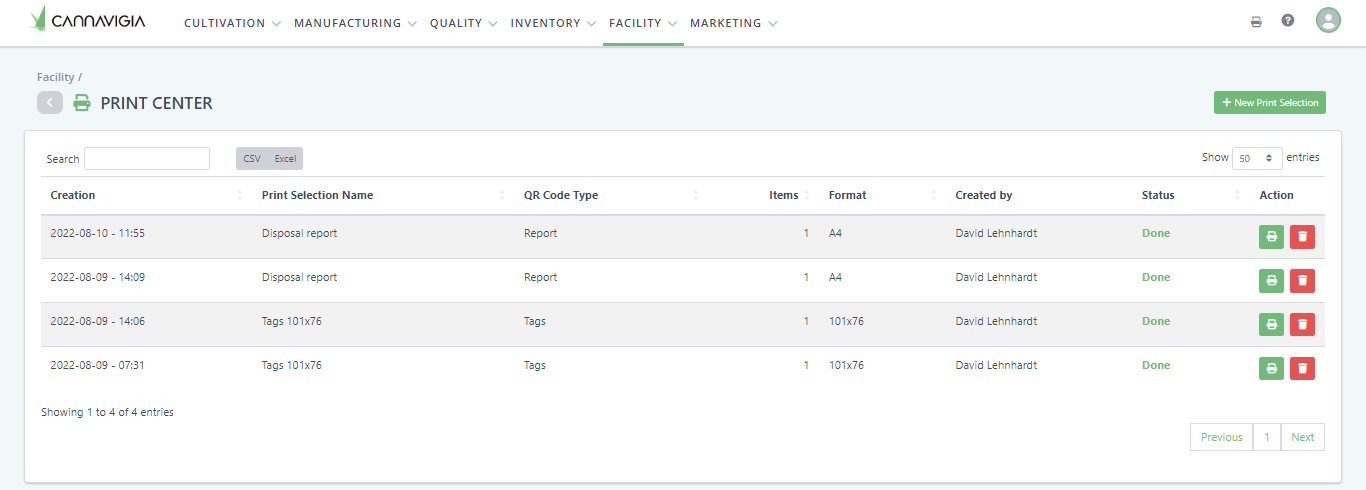This screenshot has width=1366, height=490.
Task: Export the table to Excel
Action: [x=285, y=159]
